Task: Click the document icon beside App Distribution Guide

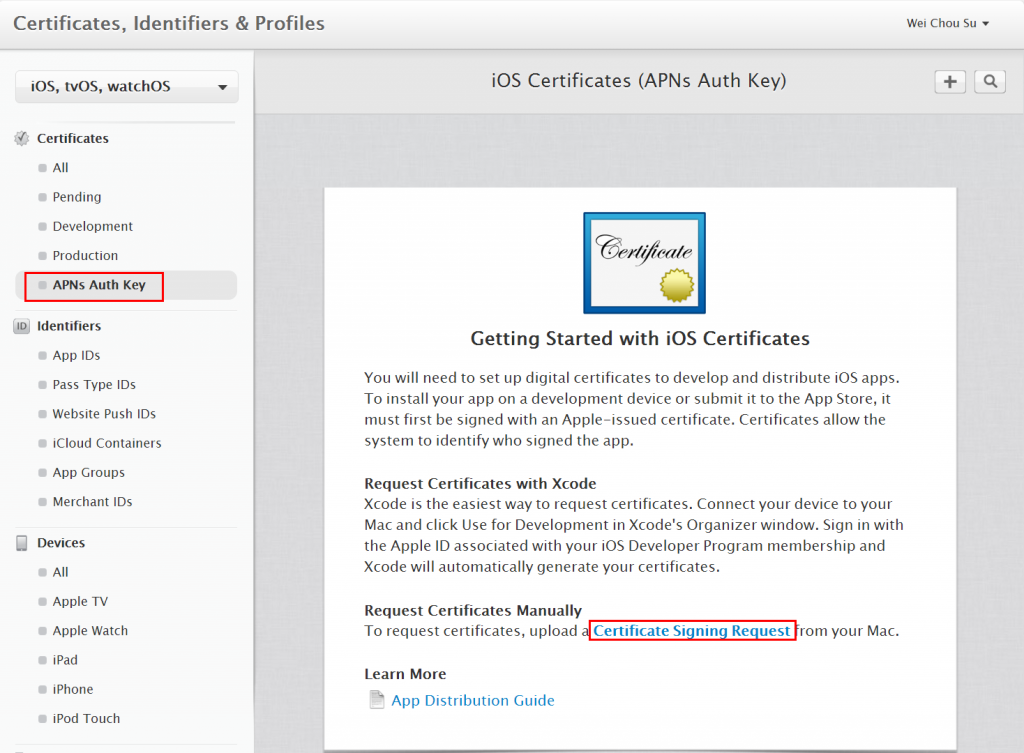Action: [377, 699]
